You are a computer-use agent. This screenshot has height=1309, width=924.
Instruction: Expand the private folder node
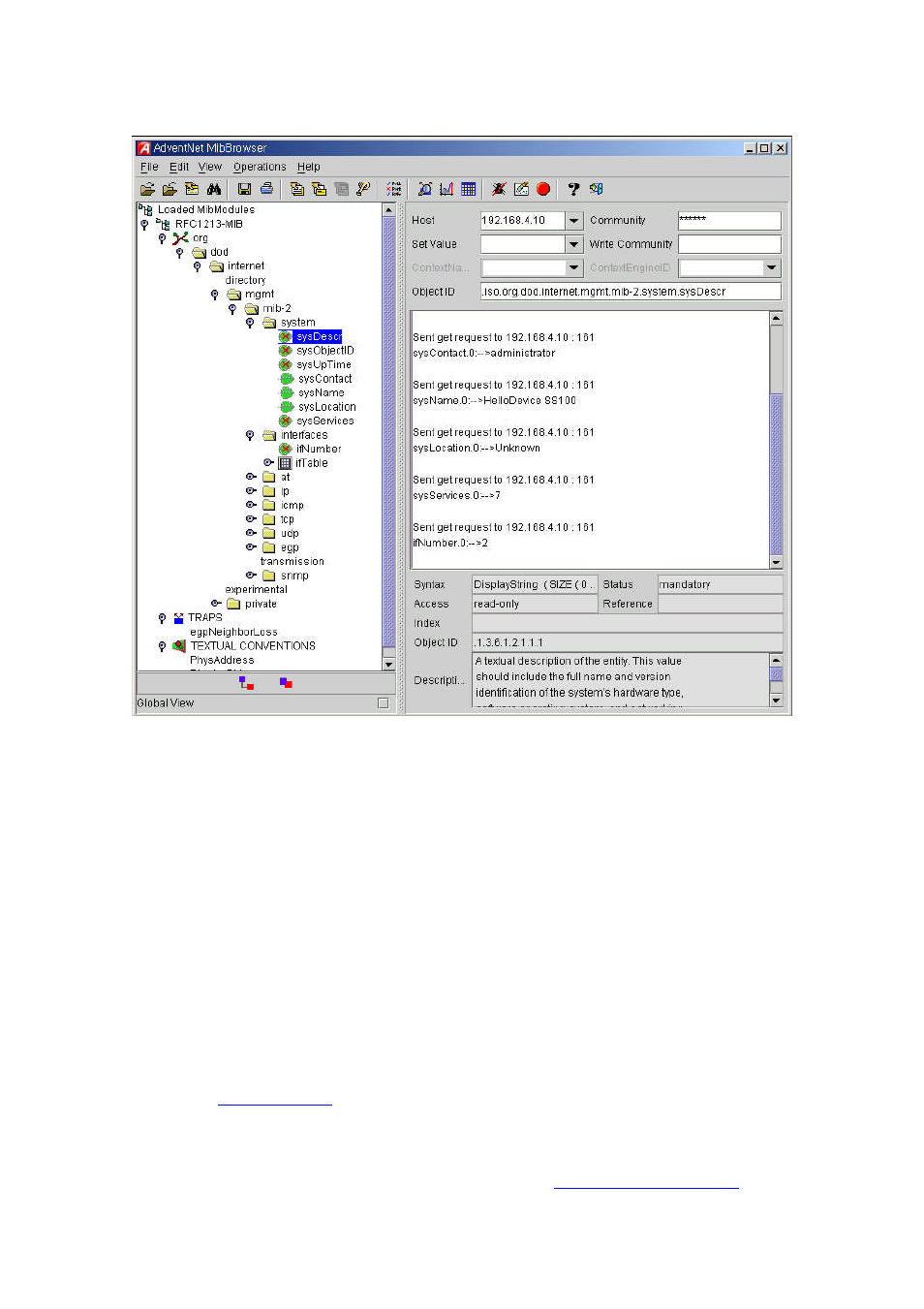[216, 604]
